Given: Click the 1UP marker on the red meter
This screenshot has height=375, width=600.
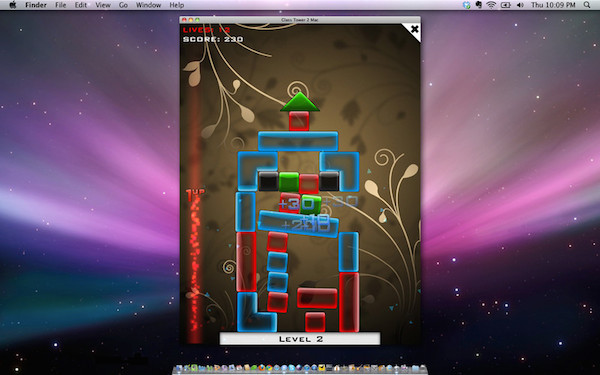Looking at the screenshot, I should point(195,195).
